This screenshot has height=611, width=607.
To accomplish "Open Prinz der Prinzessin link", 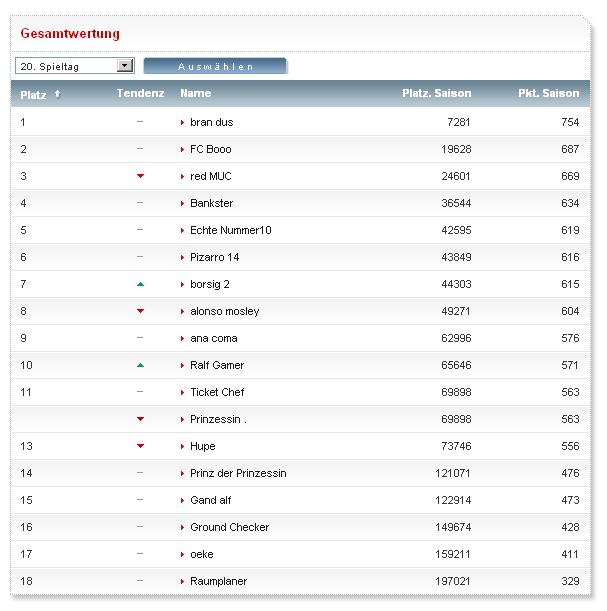I will coord(238,473).
